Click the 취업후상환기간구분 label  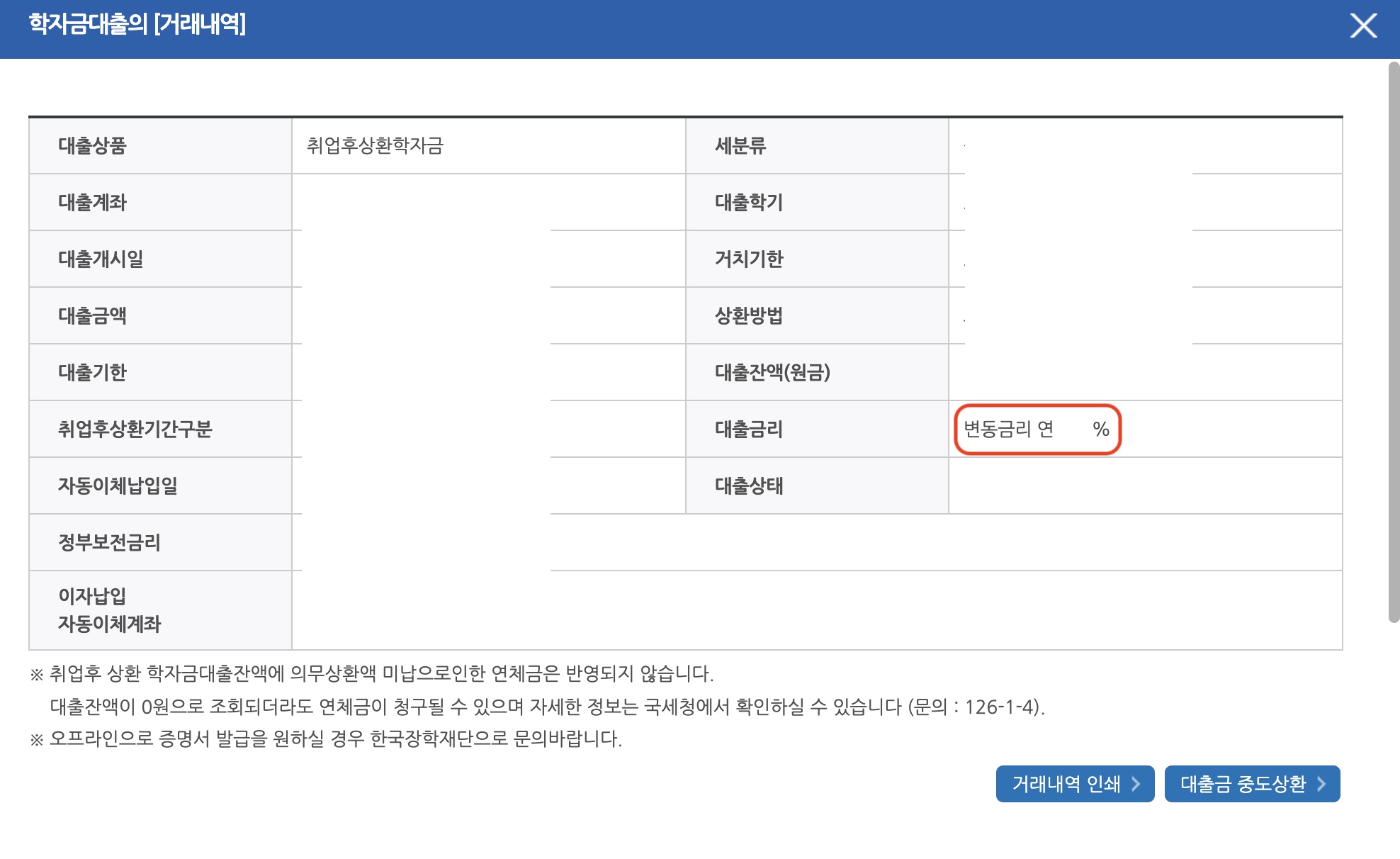click(135, 429)
